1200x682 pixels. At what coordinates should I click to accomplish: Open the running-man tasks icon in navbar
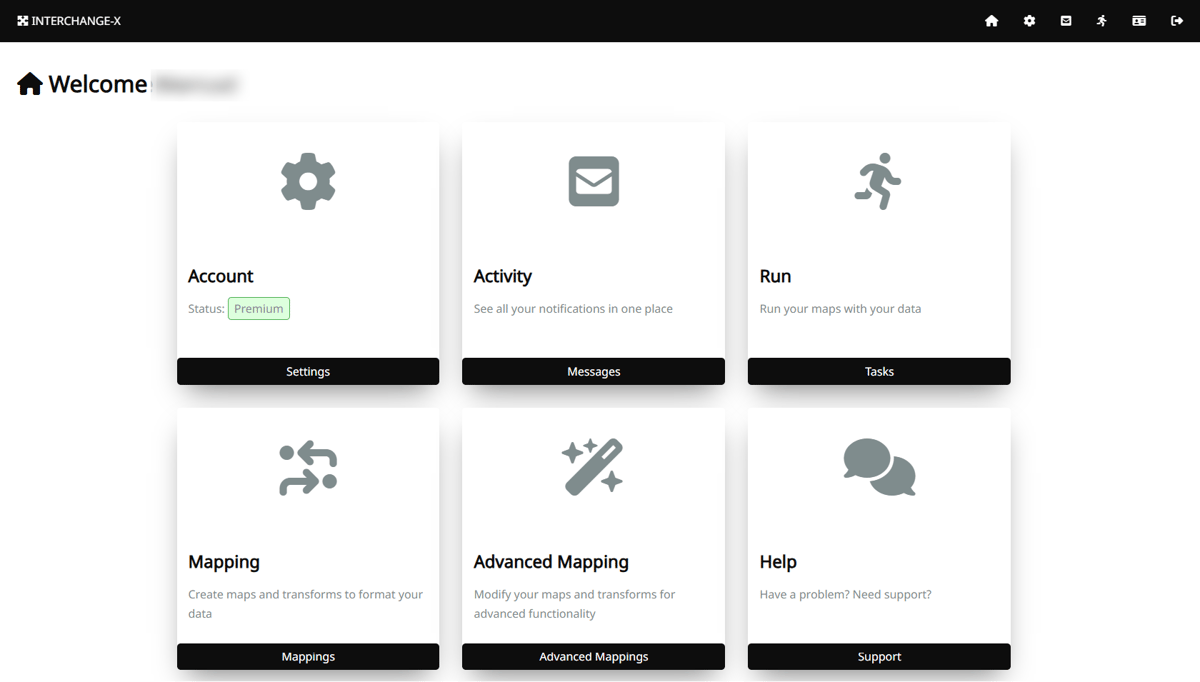1102,21
